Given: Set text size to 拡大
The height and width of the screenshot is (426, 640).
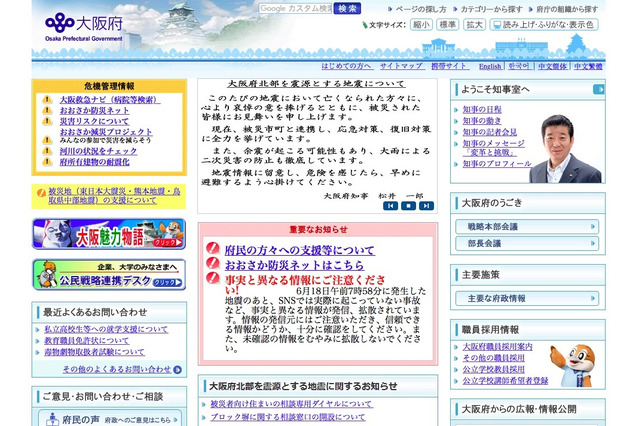Looking at the screenshot, I should tap(474, 25).
